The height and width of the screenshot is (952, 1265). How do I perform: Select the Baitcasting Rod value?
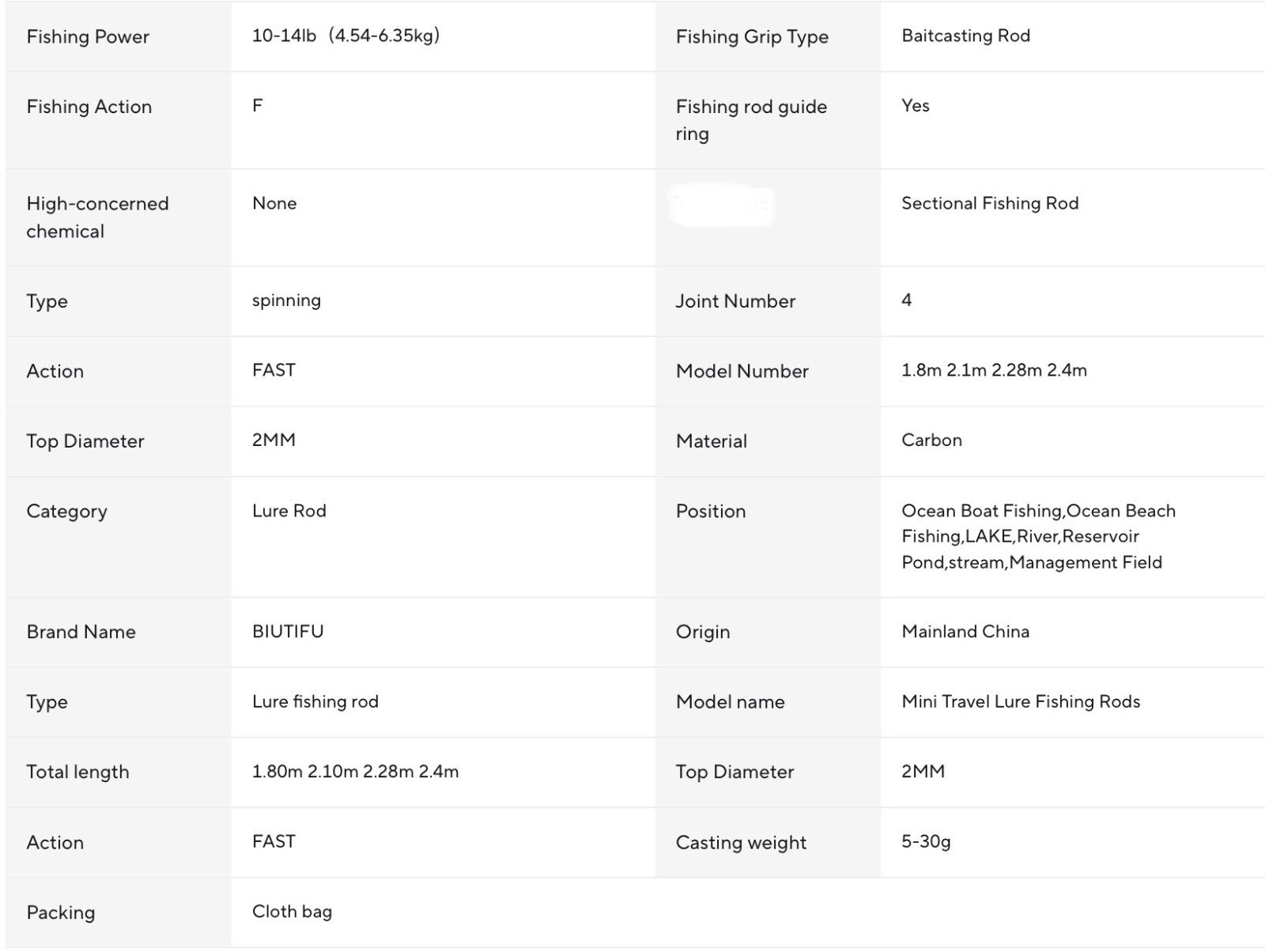click(x=965, y=36)
